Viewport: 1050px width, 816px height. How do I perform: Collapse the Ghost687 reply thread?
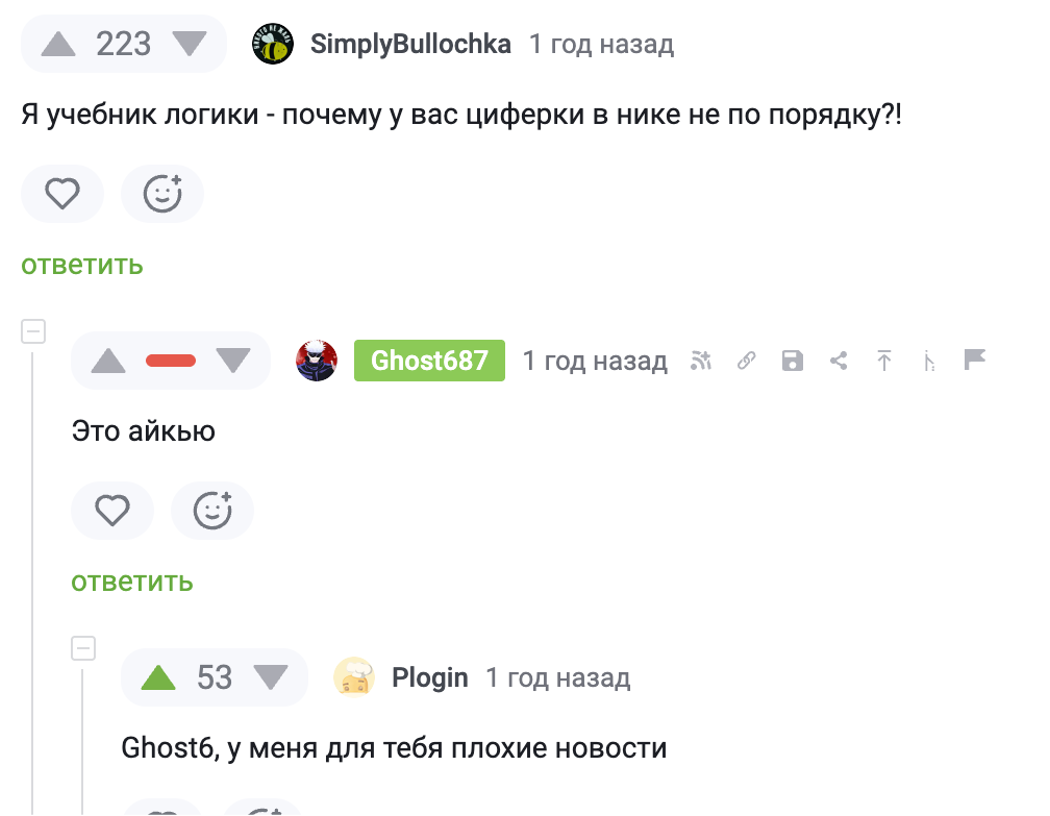[x=34, y=332]
